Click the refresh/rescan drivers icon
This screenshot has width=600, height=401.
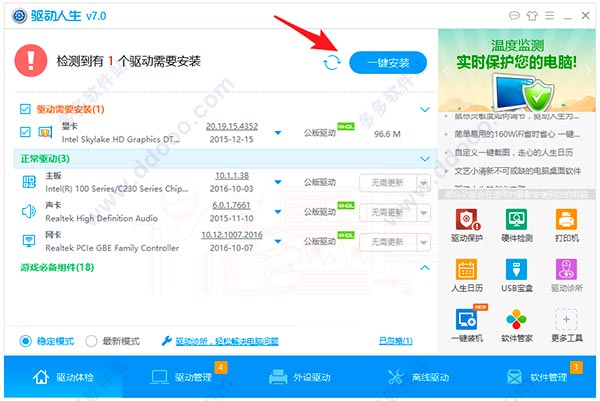(331, 62)
